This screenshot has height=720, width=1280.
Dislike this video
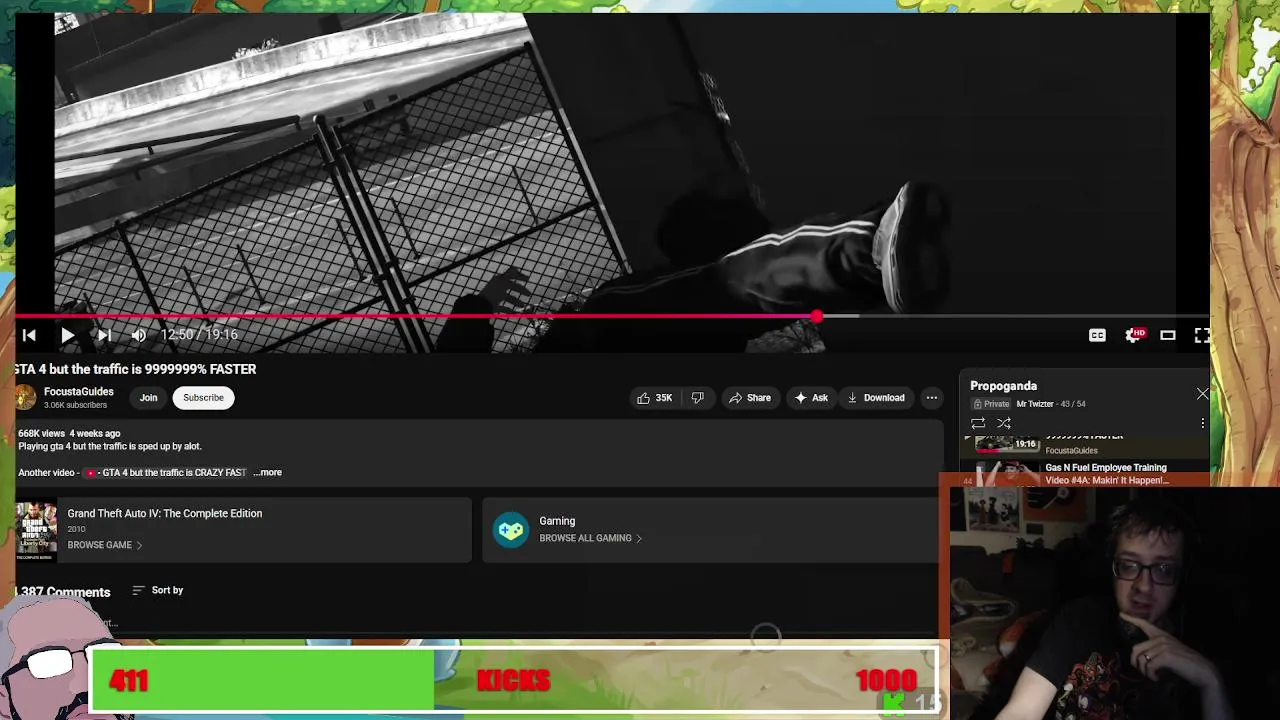tap(697, 397)
